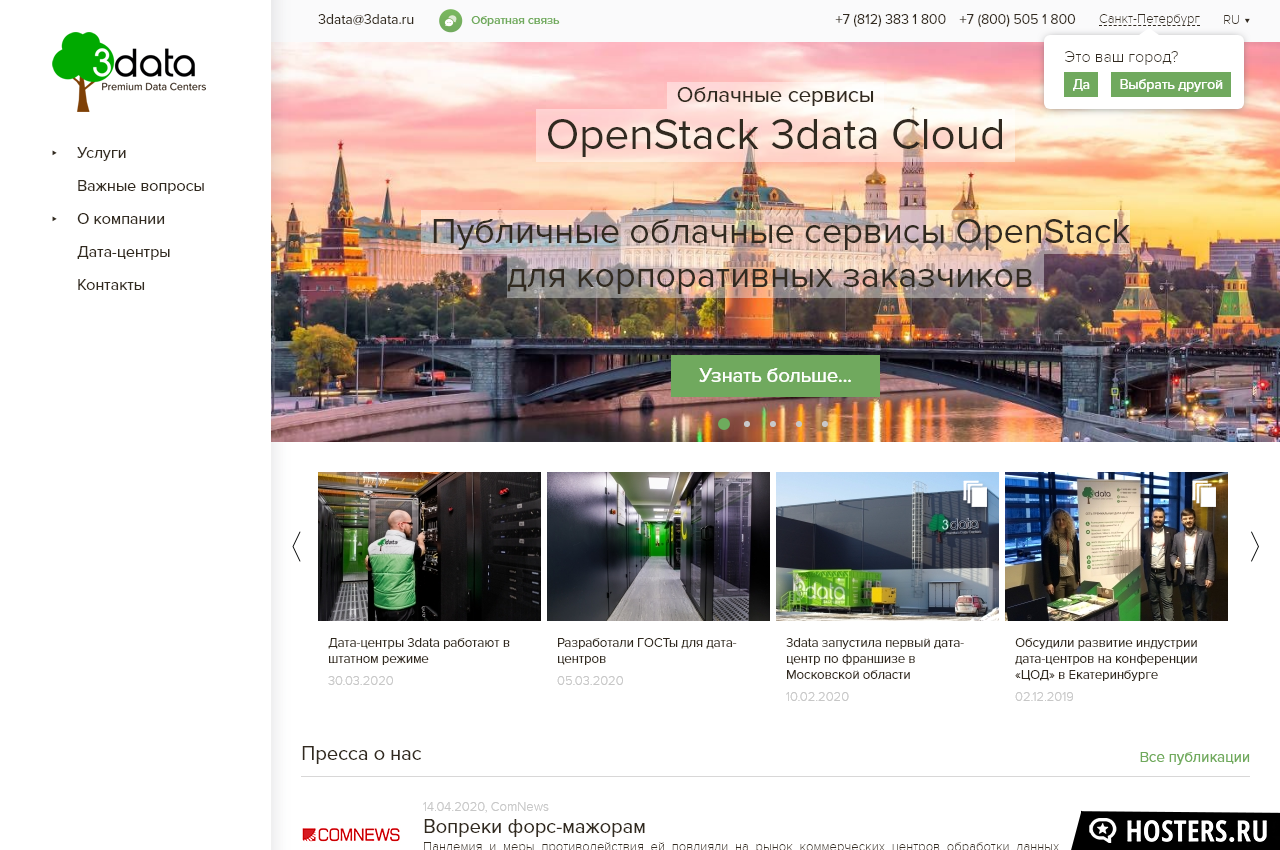Click Выбрать другой city button
Screen dimensions: 1280x850
click(x=1171, y=85)
